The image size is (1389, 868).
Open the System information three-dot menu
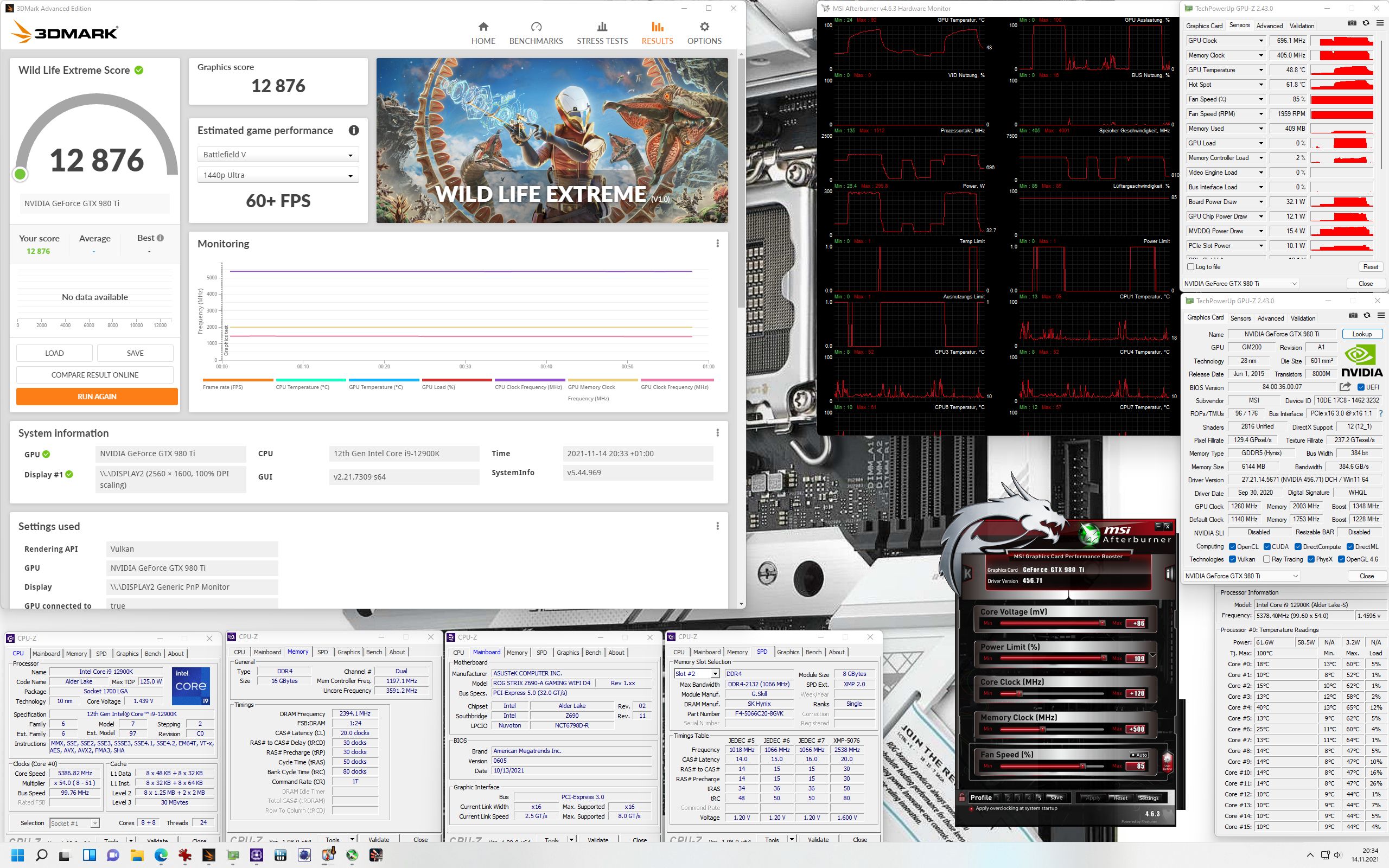(717, 432)
